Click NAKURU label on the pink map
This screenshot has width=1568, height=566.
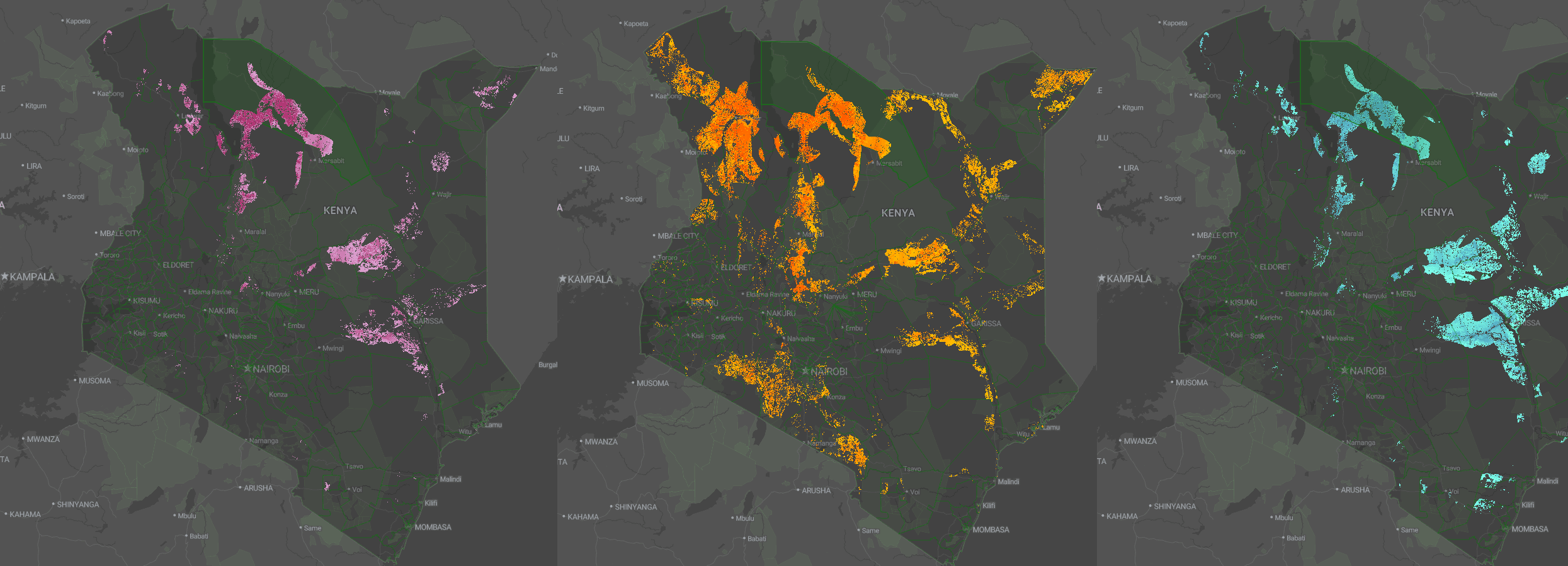point(223,311)
